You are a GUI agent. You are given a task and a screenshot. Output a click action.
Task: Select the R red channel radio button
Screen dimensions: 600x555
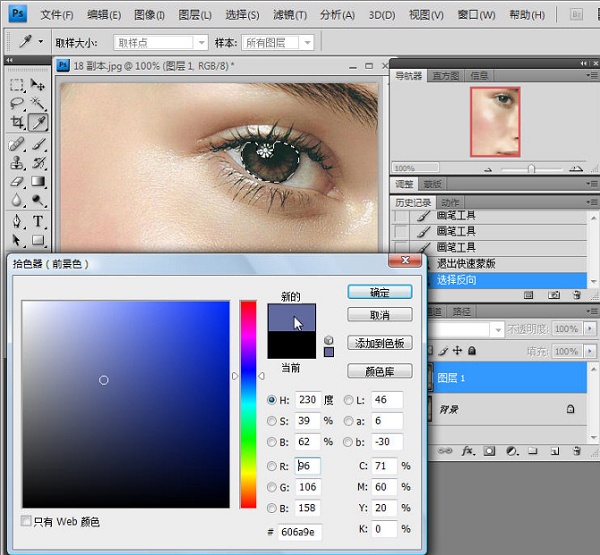coord(271,466)
